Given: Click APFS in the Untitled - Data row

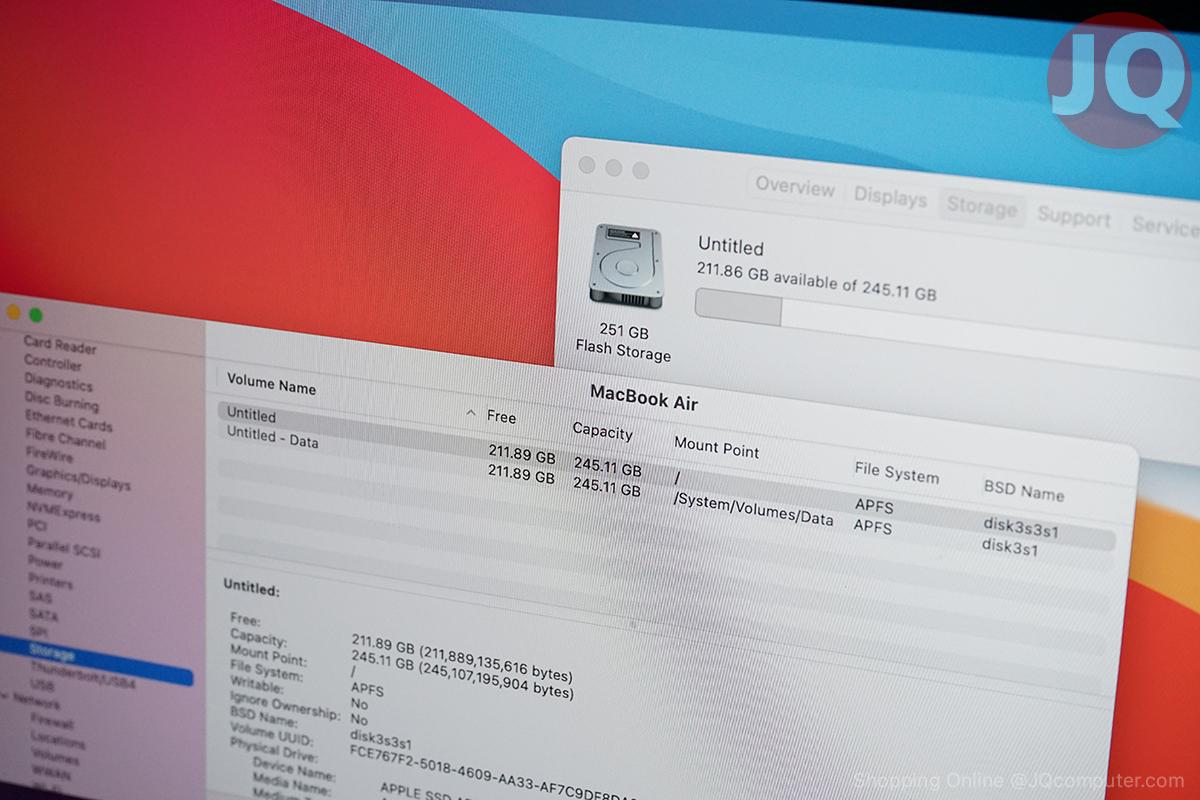Looking at the screenshot, I should (x=873, y=526).
